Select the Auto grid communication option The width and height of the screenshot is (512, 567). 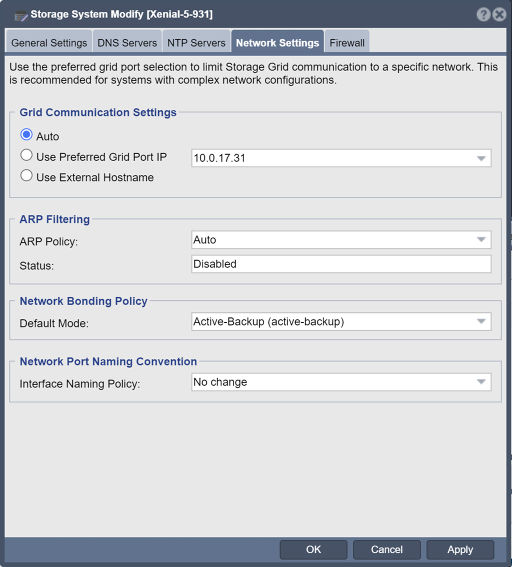[26, 135]
